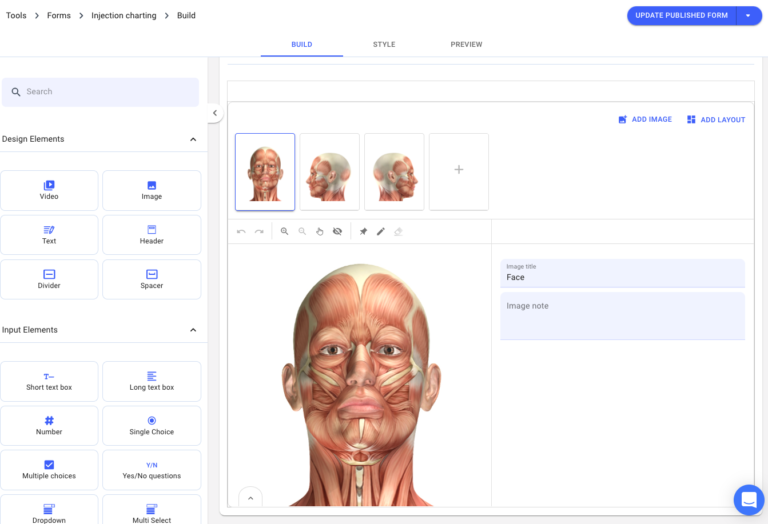Viewport: 768px width, 524px height.
Task: Click into the Image note field
Action: click(623, 316)
